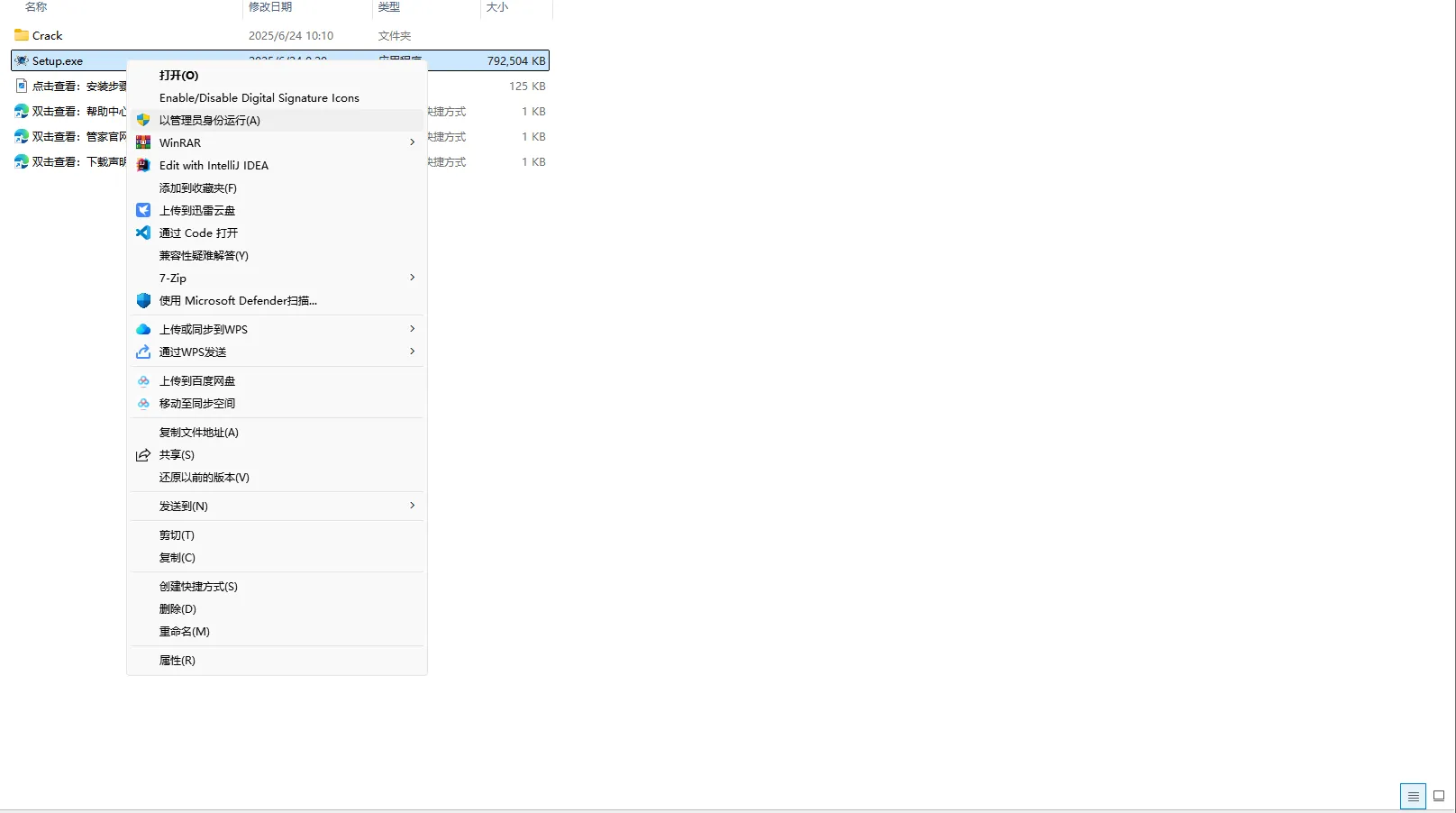Image resolution: width=1456 pixels, height=813 pixels.
Task: Click the 帮助中心 shortcut icon
Action: pos(22,111)
